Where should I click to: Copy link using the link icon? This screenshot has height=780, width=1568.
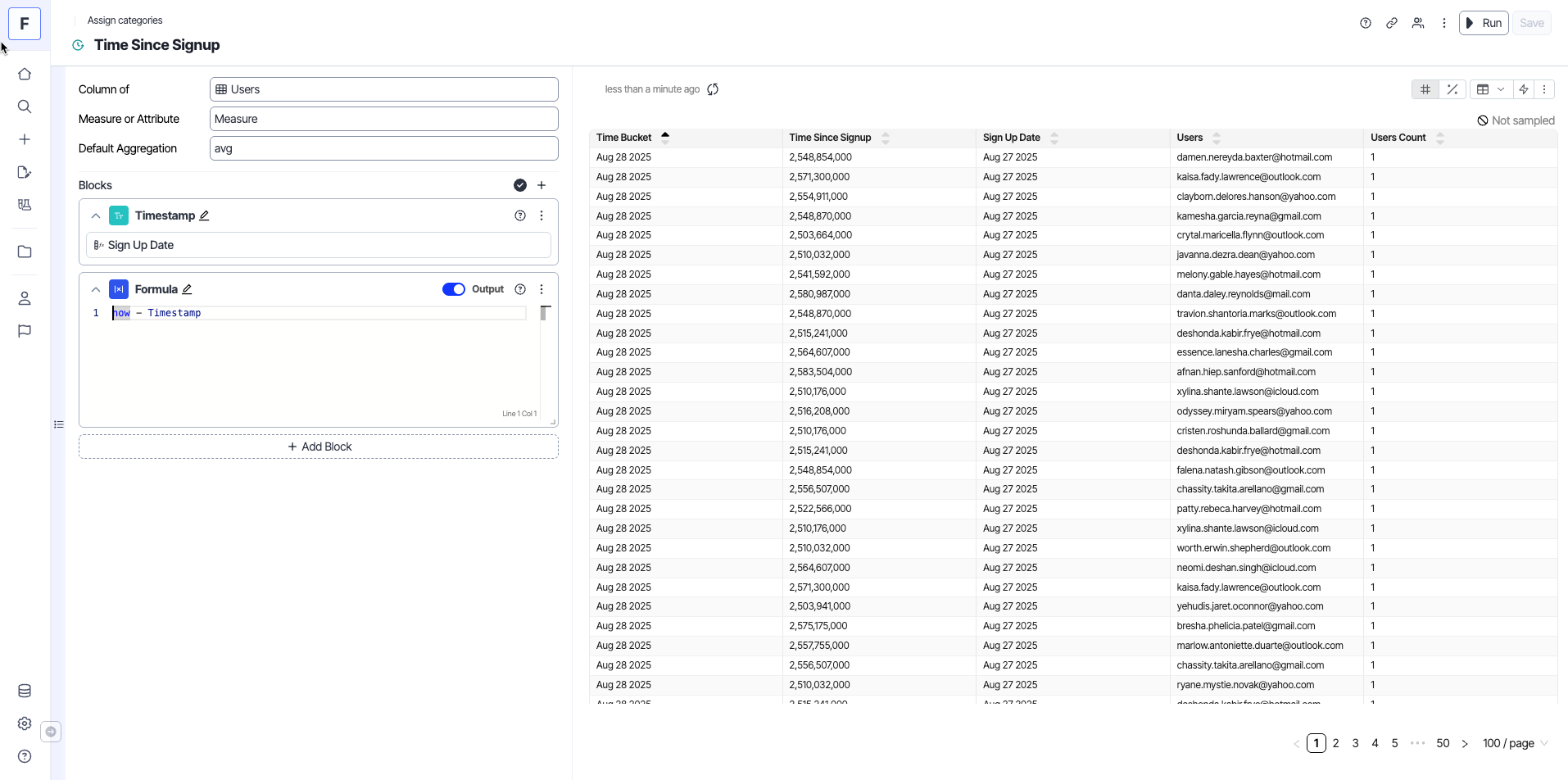click(1391, 23)
